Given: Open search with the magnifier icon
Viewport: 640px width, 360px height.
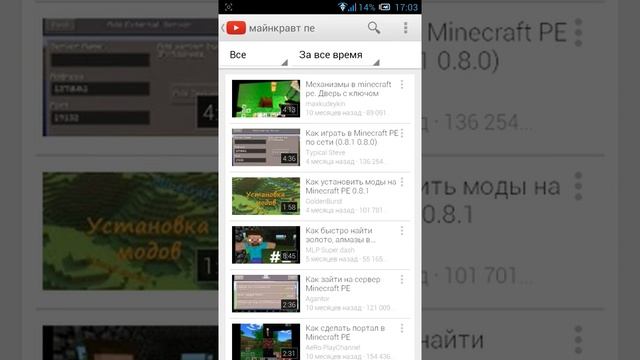Looking at the screenshot, I should [374, 28].
